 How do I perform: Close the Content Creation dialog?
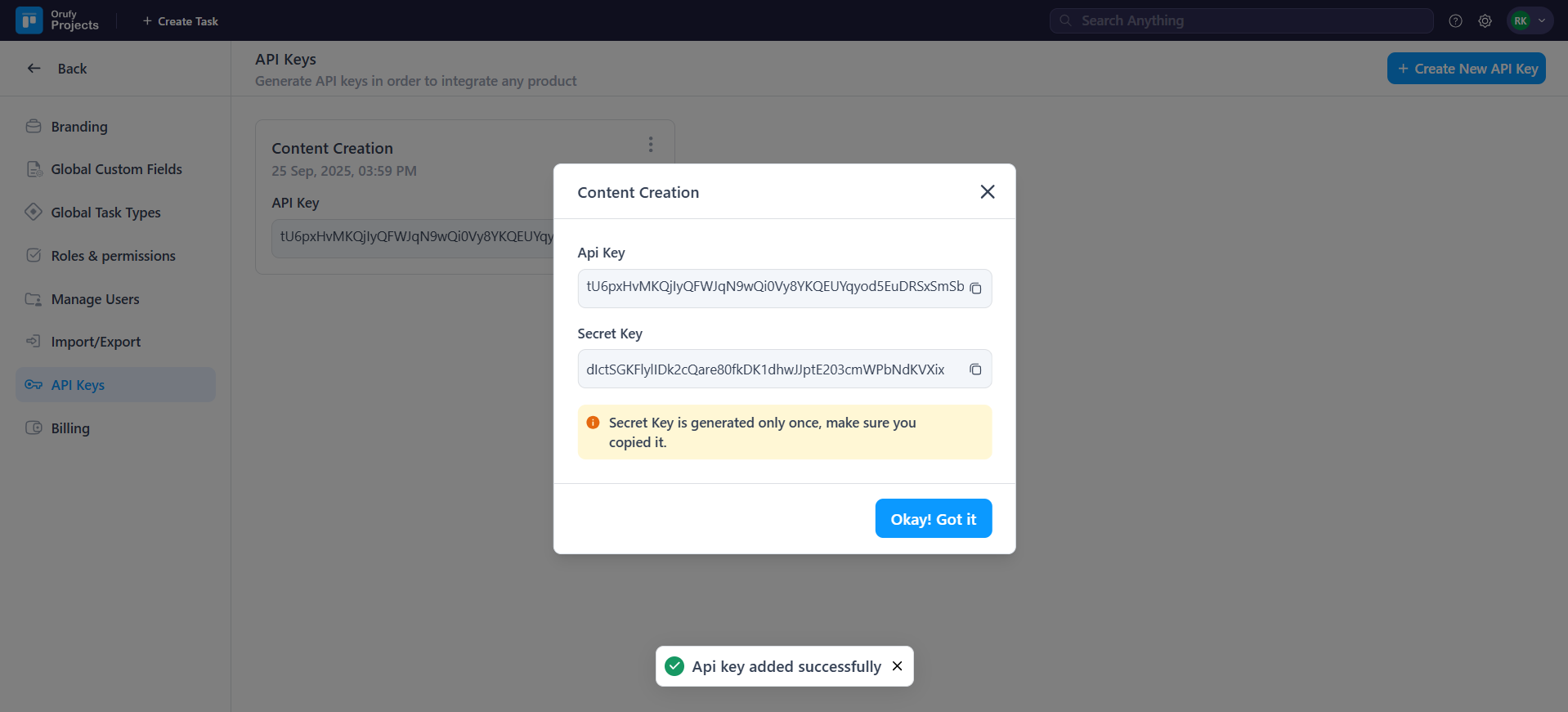[988, 191]
